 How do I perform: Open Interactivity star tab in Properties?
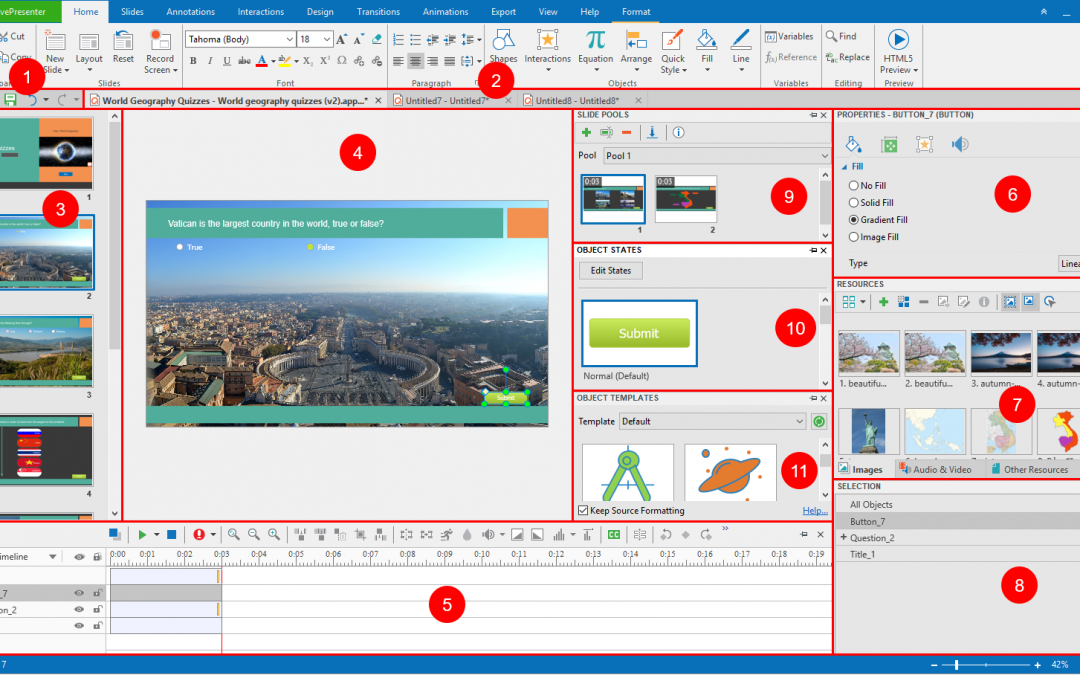click(924, 144)
